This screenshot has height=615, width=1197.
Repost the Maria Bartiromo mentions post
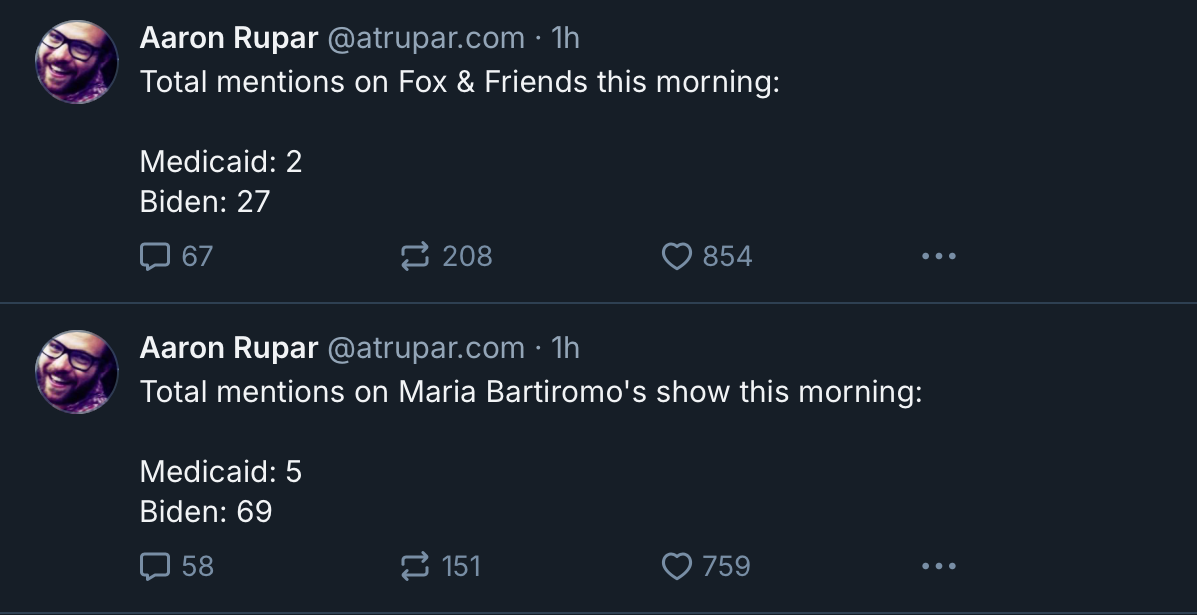click(x=414, y=567)
